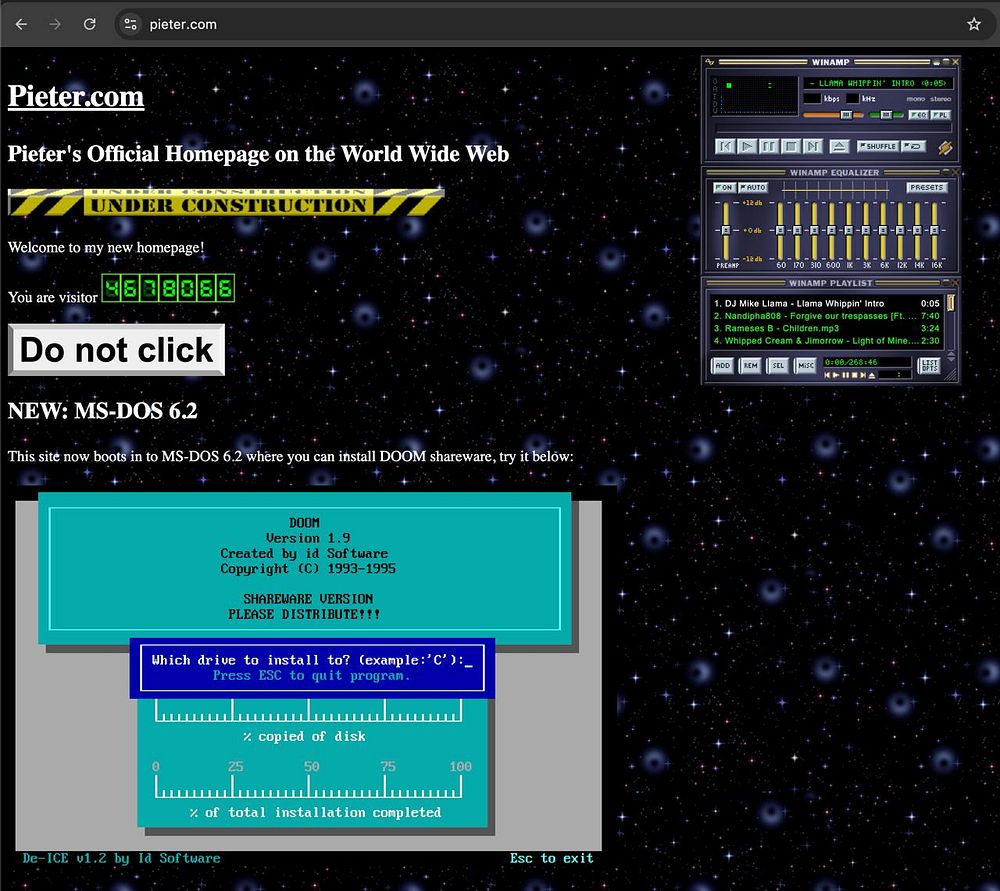1000x891 pixels.
Task: Click the 600 Hz equalizer band slider
Action: click(x=832, y=230)
